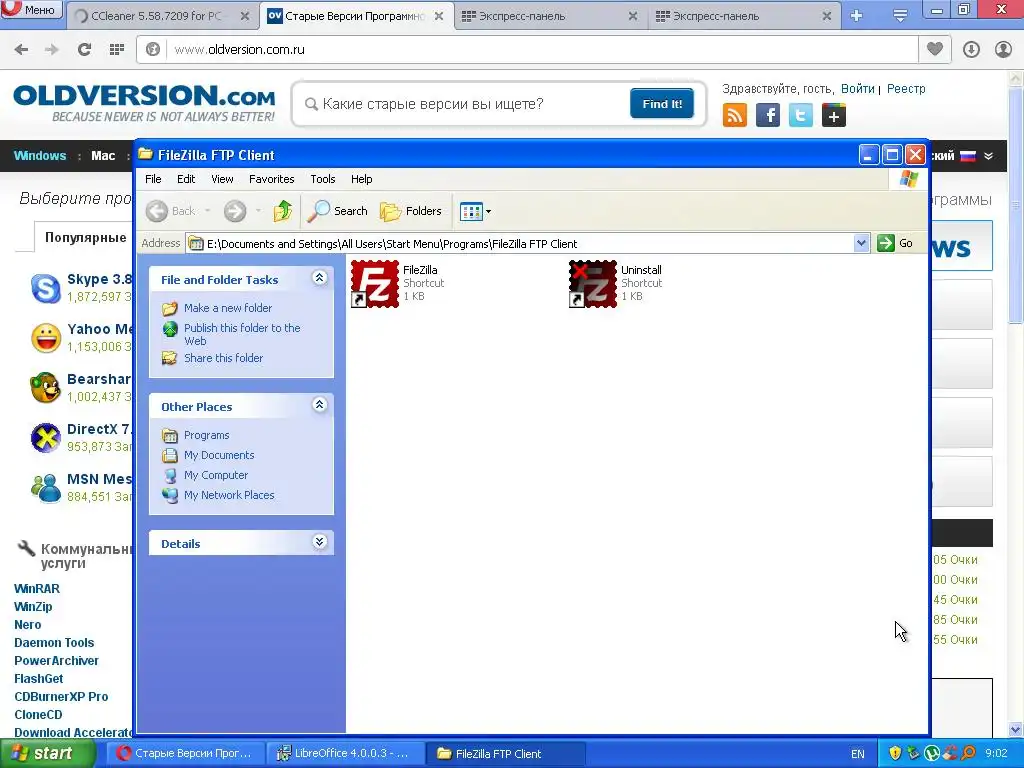Click browser back arrow

[22, 50]
